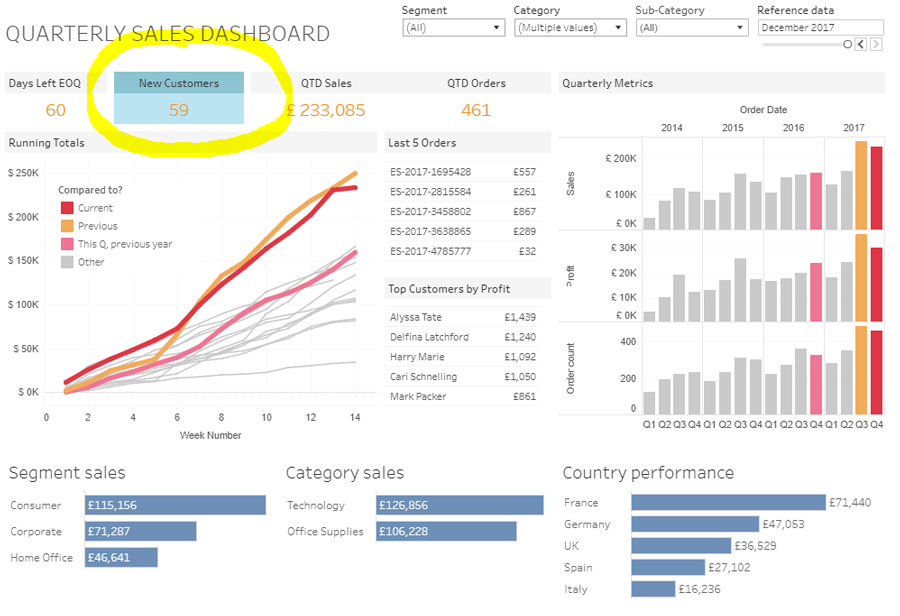
Task: Click the pink 2016 Q4 Sales bar
Action: pyautogui.click(x=816, y=201)
